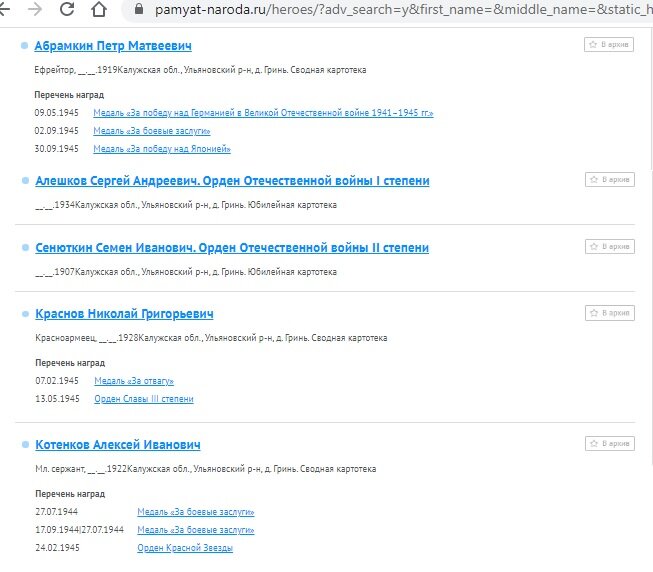This screenshot has height=572, width=653.
Task: Click 'Перечень наград' heading under Абрамкин
Action: (69, 95)
